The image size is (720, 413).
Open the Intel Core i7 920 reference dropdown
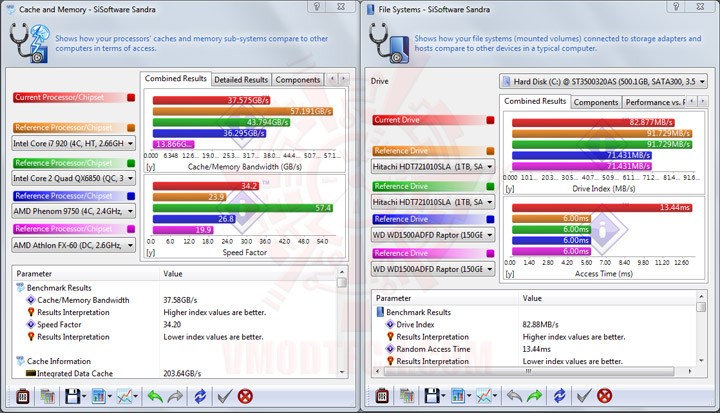point(73,144)
